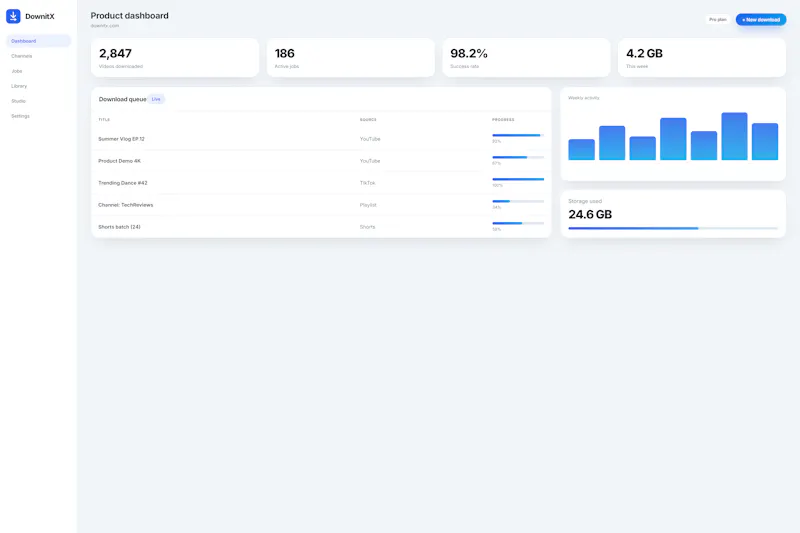The height and width of the screenshot is (533, 800).
Task: Click the Live badge next to Download queue
Action: click(156, 99)
